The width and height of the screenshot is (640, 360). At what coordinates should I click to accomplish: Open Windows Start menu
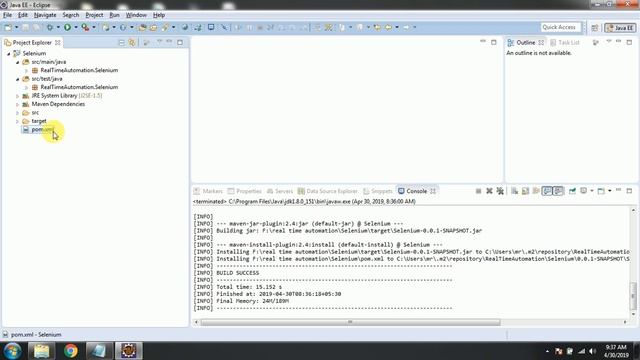12,351
